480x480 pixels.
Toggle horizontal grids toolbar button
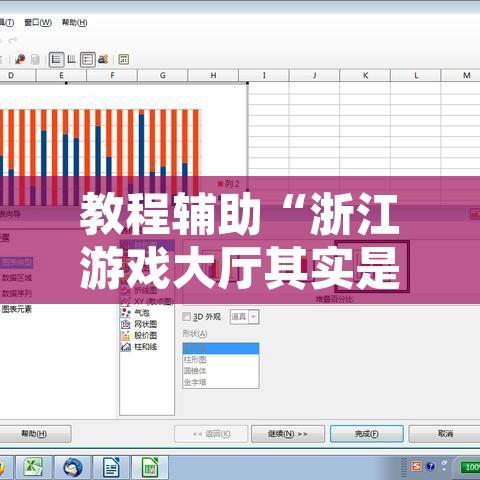click(56, 60)
